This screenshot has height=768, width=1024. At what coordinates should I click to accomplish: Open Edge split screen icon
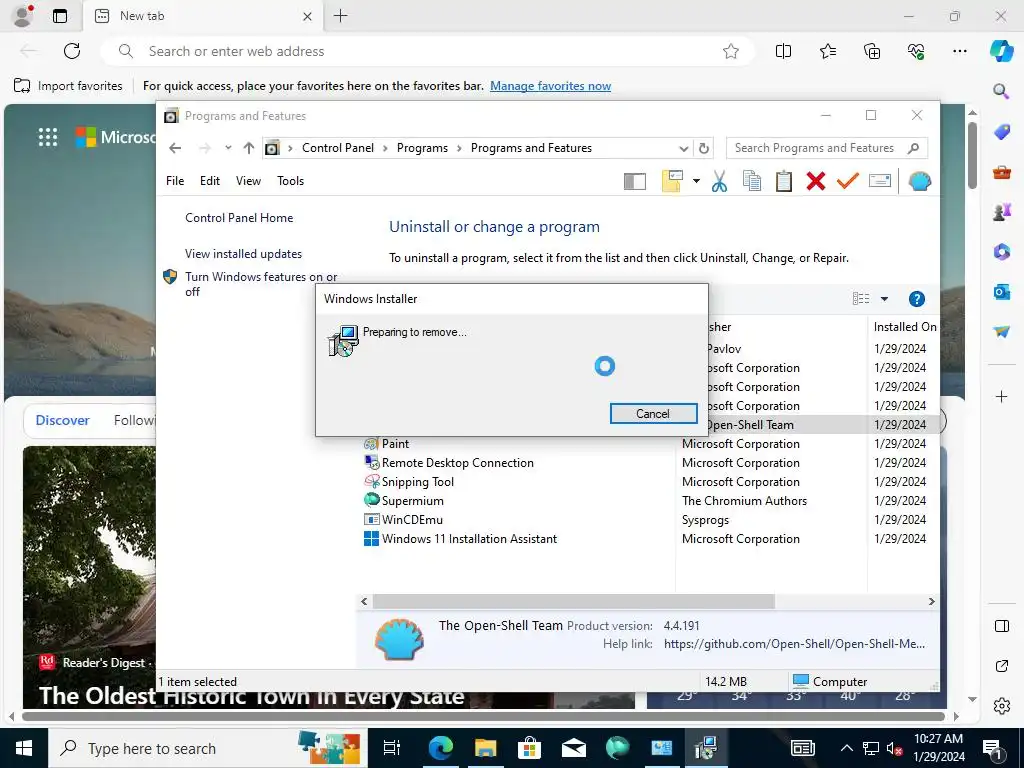coord(783,51)
